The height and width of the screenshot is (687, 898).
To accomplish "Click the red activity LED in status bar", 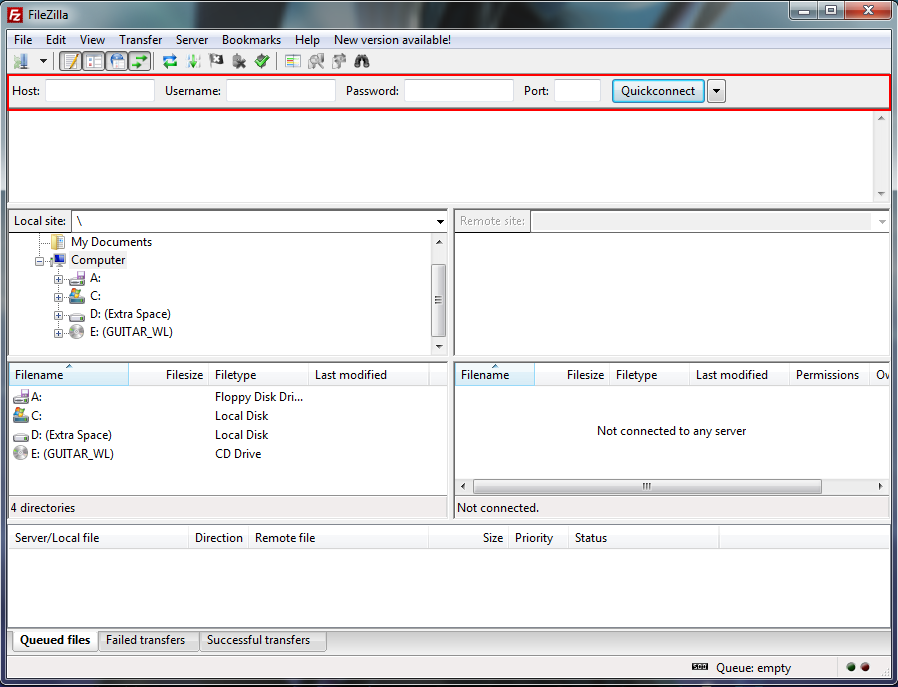I will click(x=865, y=667).
